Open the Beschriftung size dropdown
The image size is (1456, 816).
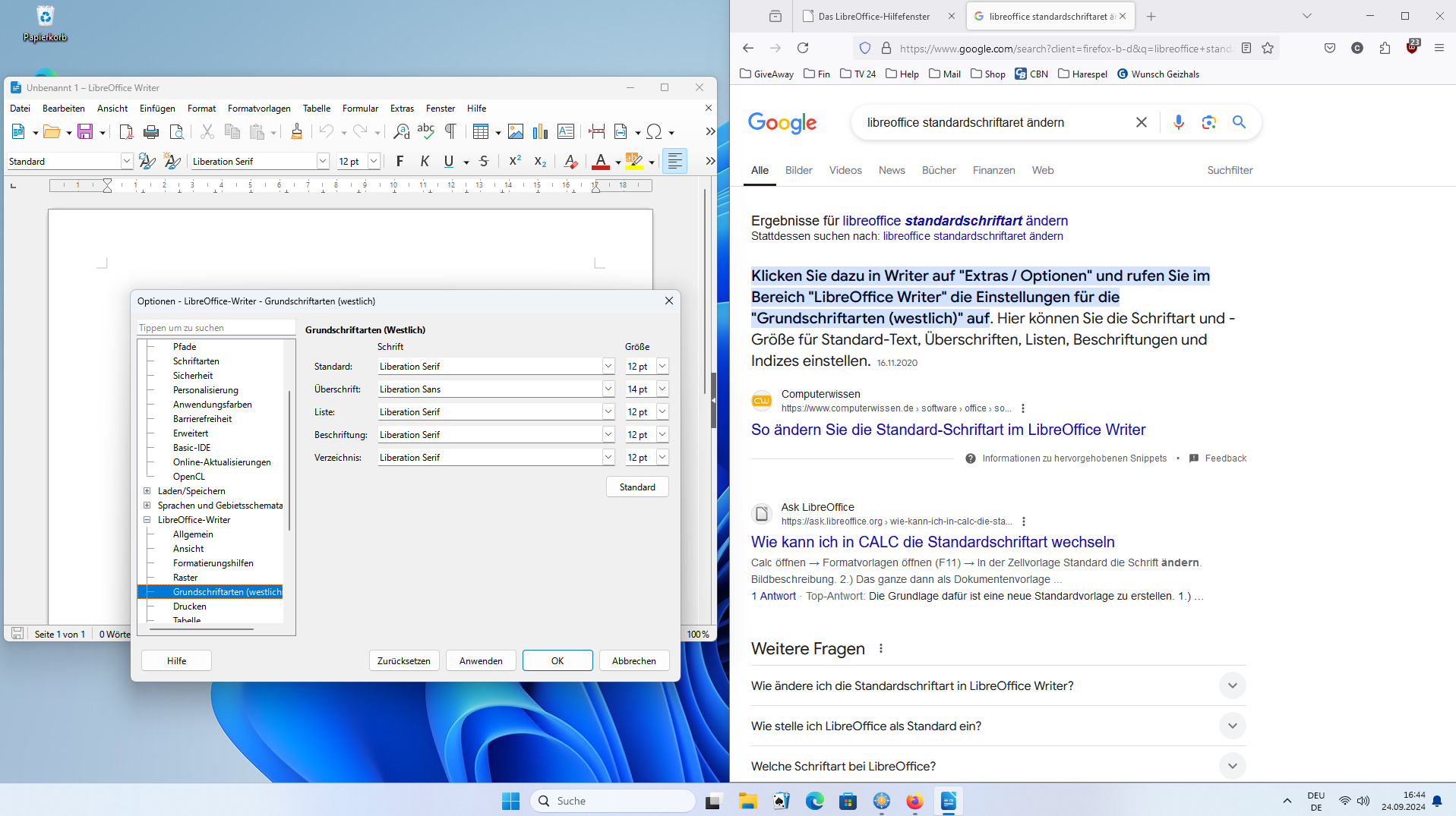(662, 435)
